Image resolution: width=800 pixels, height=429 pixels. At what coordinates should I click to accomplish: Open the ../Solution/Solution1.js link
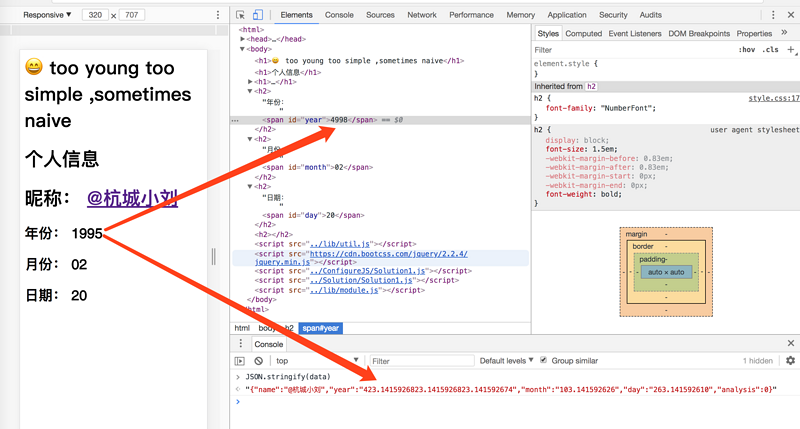(x=361, y=280)
